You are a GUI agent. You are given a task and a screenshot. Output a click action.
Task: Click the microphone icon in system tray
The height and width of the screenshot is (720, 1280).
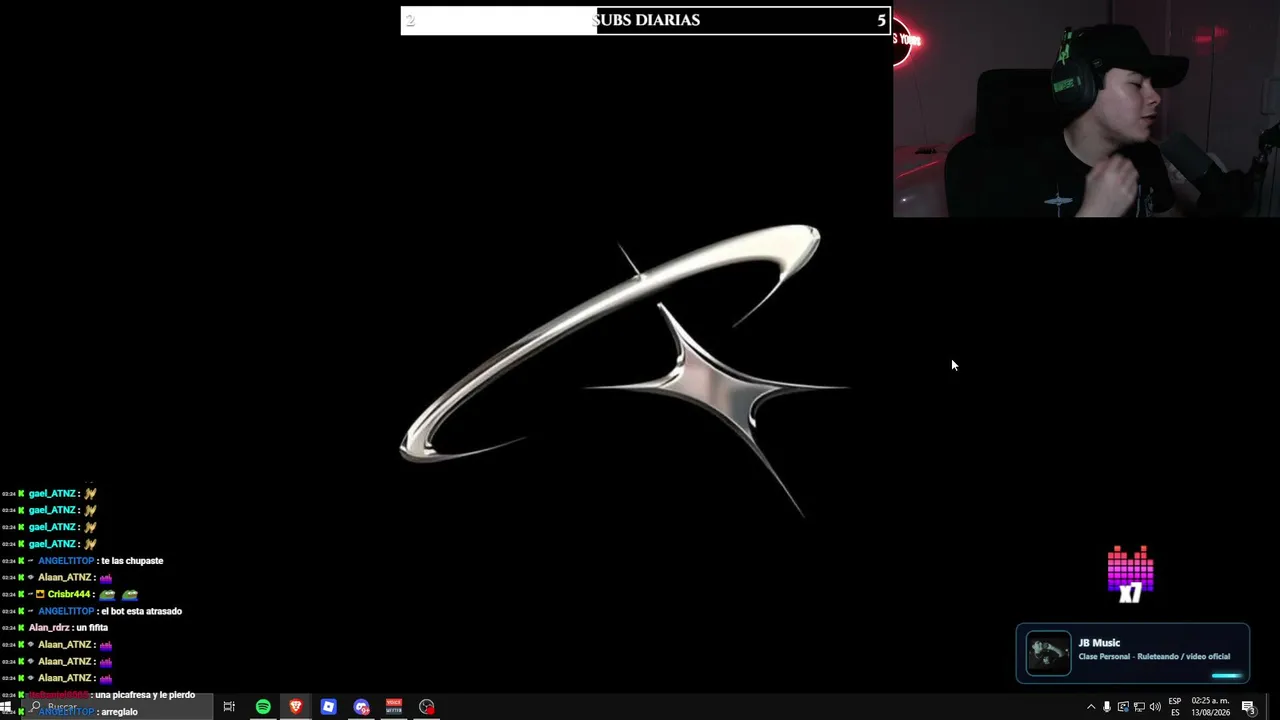[1107, 707]
